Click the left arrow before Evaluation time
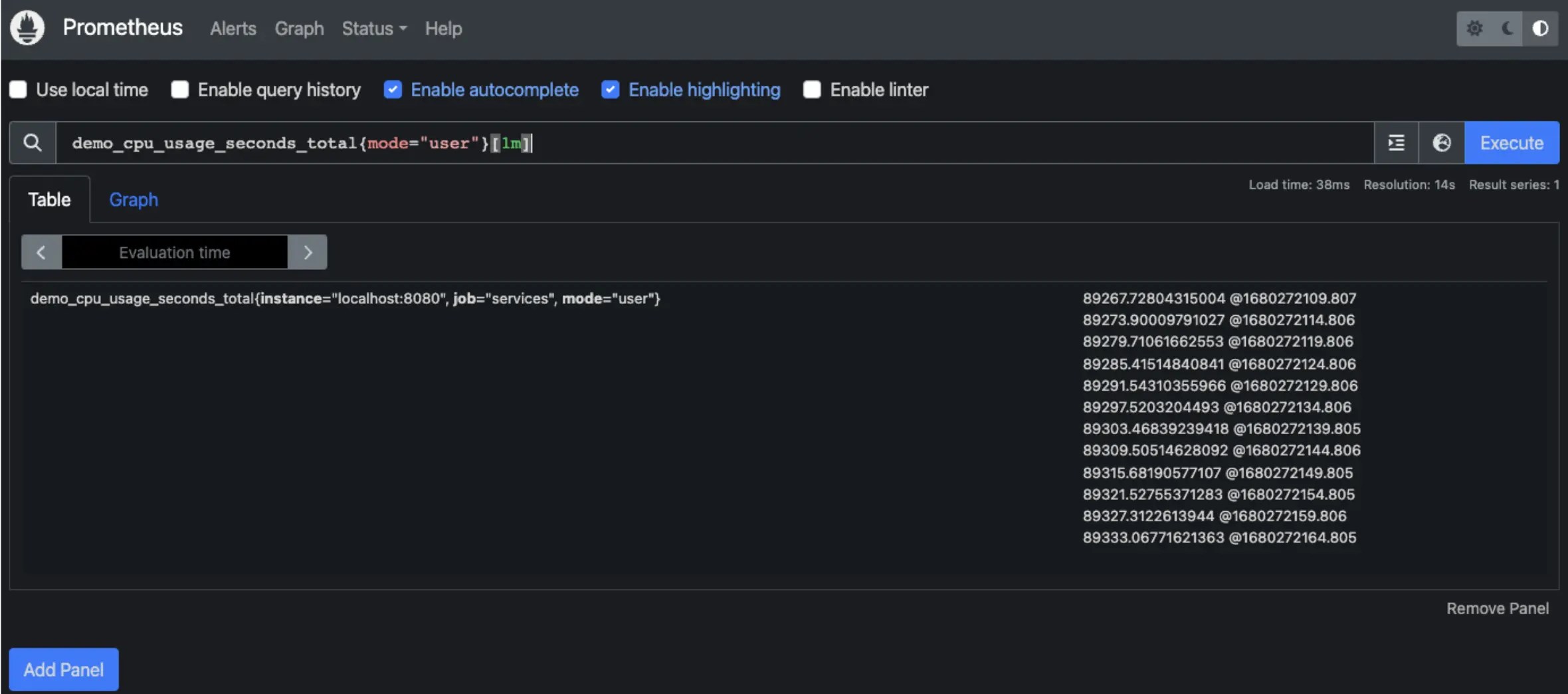1568x694 pixels. click(41, 252)
